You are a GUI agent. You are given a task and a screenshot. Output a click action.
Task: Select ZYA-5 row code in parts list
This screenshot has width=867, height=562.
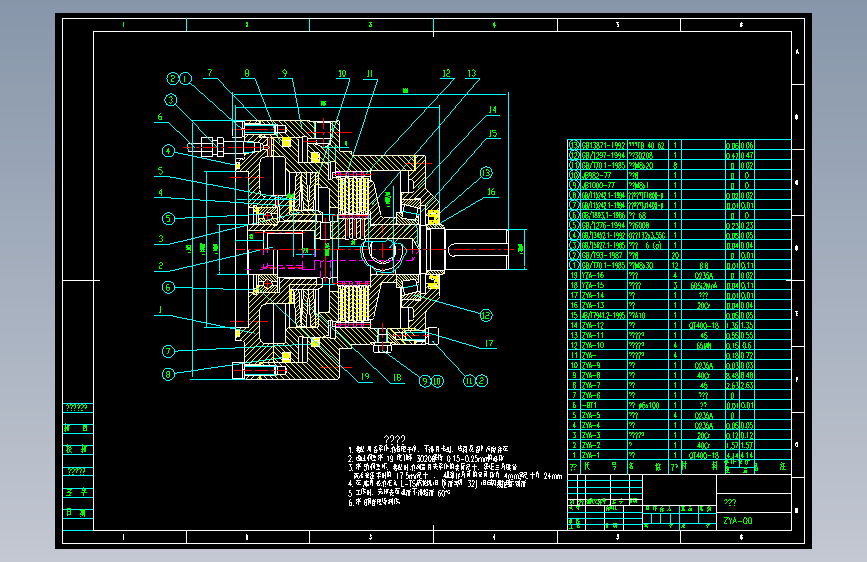[591, 415]
